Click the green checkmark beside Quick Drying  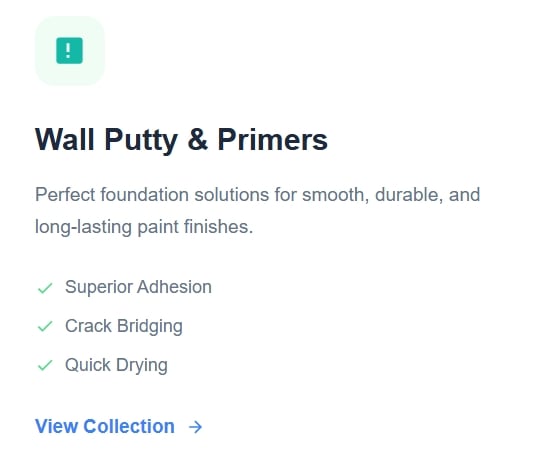point(45,366)
